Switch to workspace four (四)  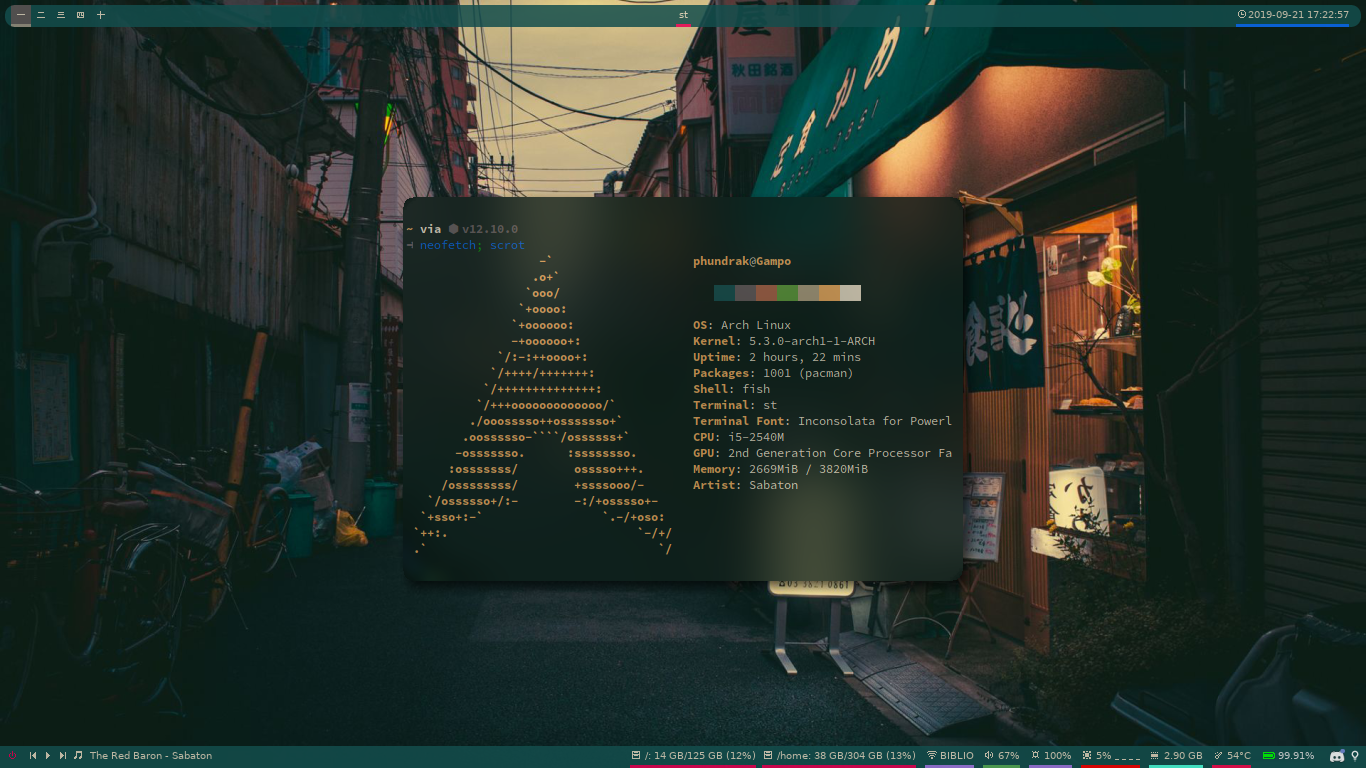pyautogui.click(x=81, y=15)
